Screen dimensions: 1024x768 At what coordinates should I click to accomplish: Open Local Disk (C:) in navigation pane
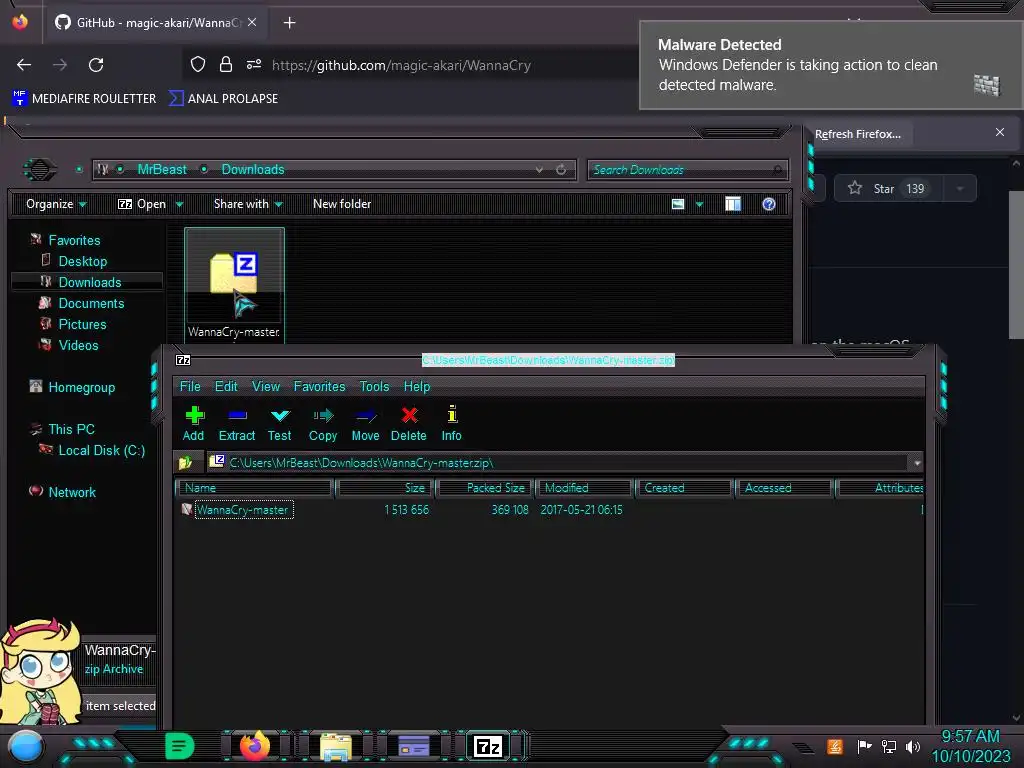(x=102, y=450)
